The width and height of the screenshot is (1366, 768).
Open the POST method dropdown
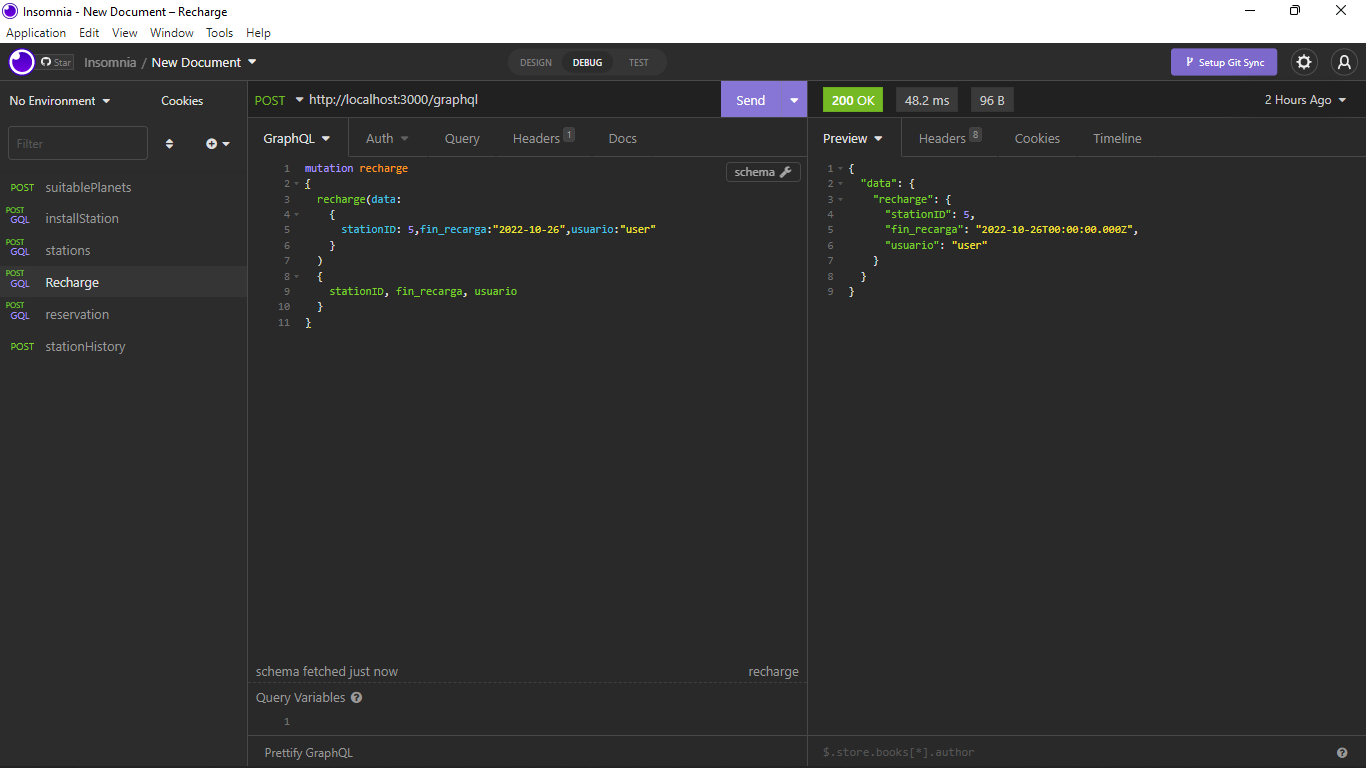[279, 100]
